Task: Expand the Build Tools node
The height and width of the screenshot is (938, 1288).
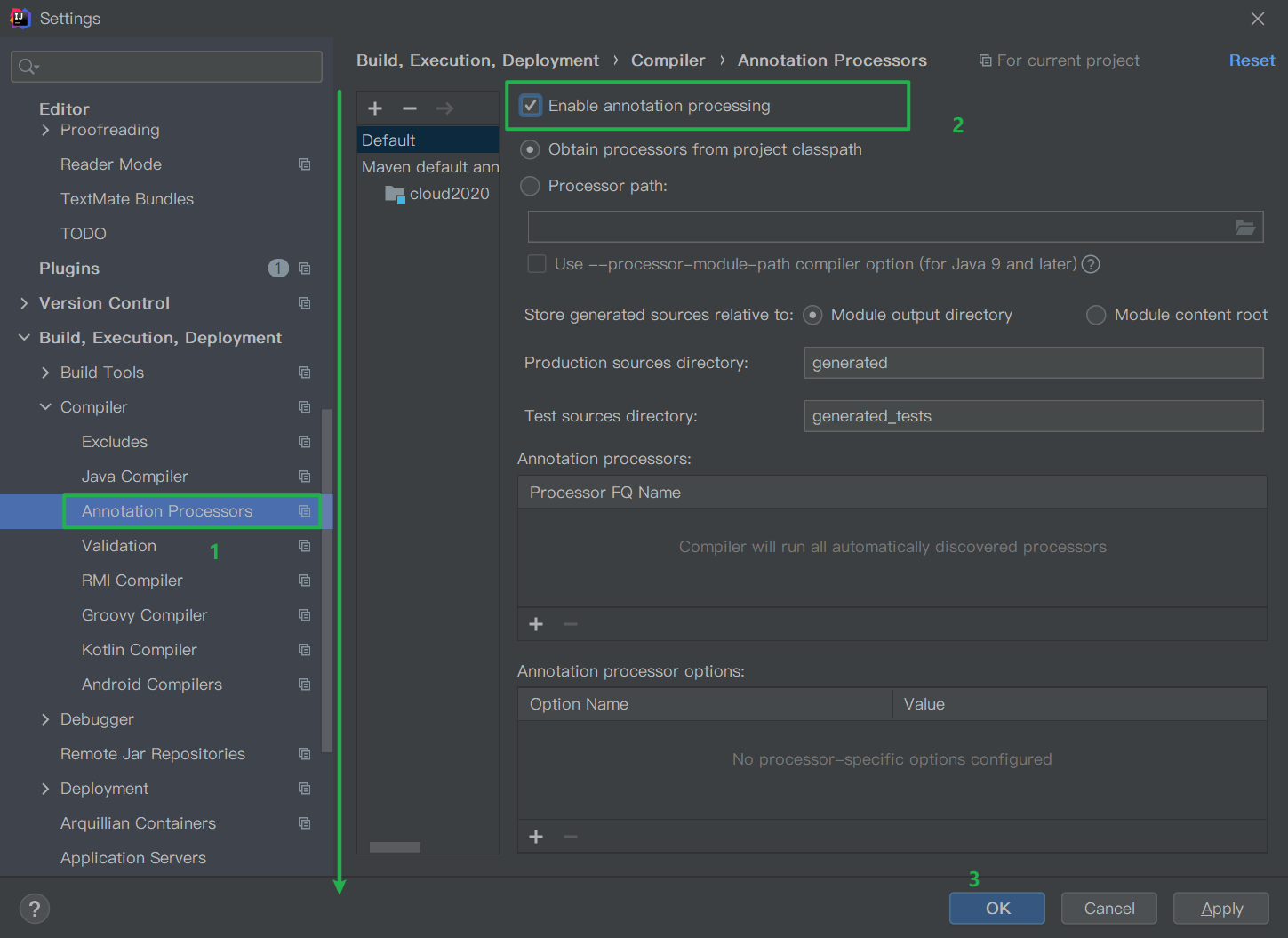Action: (x=45, y=373)
